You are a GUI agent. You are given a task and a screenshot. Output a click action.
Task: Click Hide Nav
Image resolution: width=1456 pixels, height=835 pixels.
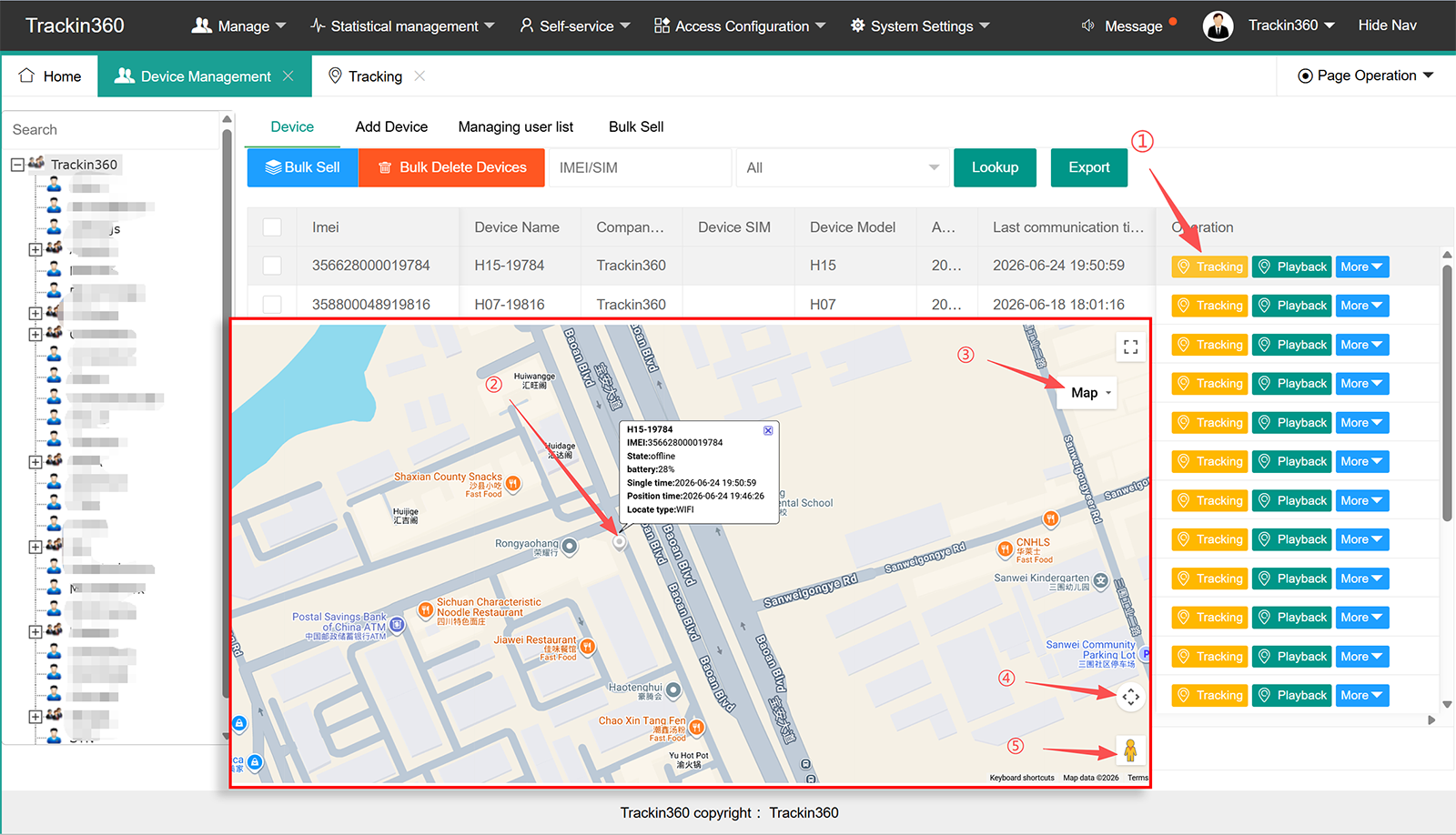pyautogui.click(x=1387, y=25)
